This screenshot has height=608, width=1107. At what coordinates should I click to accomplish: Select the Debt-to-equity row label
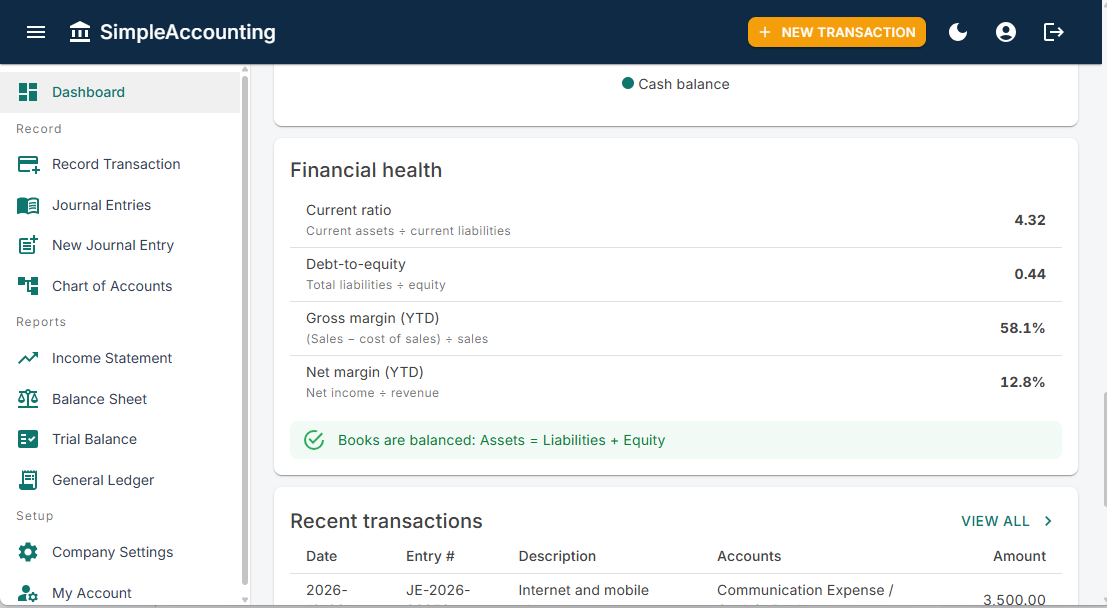356,264
